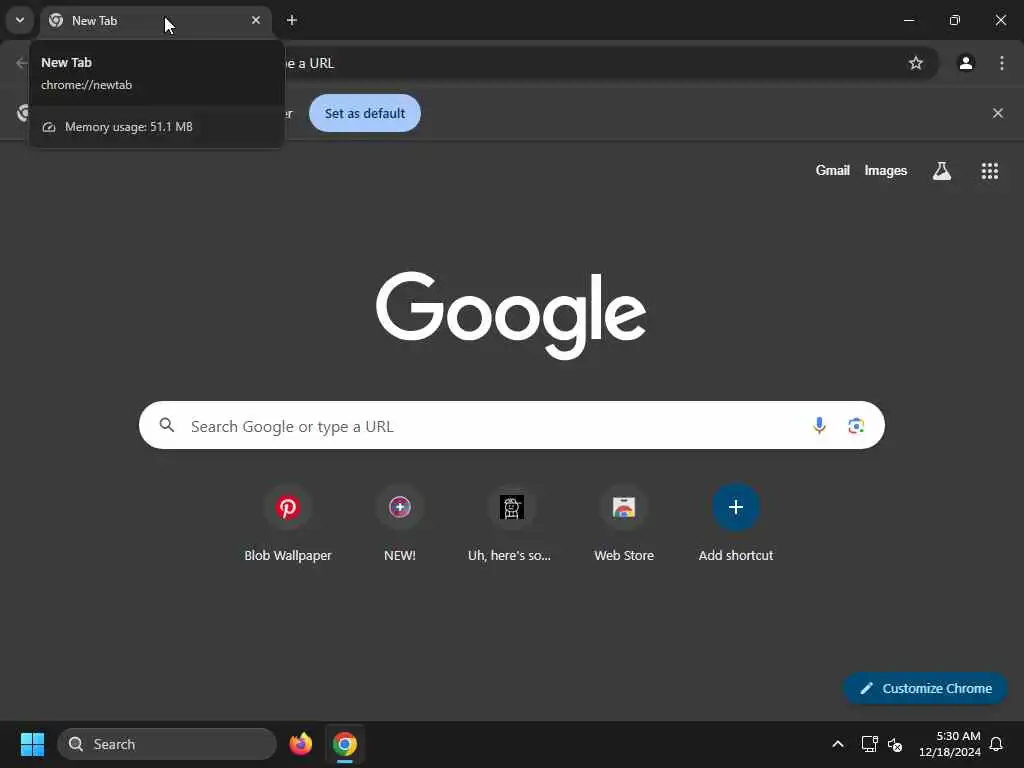
Task: Open Images link
Action: point(885,170)
